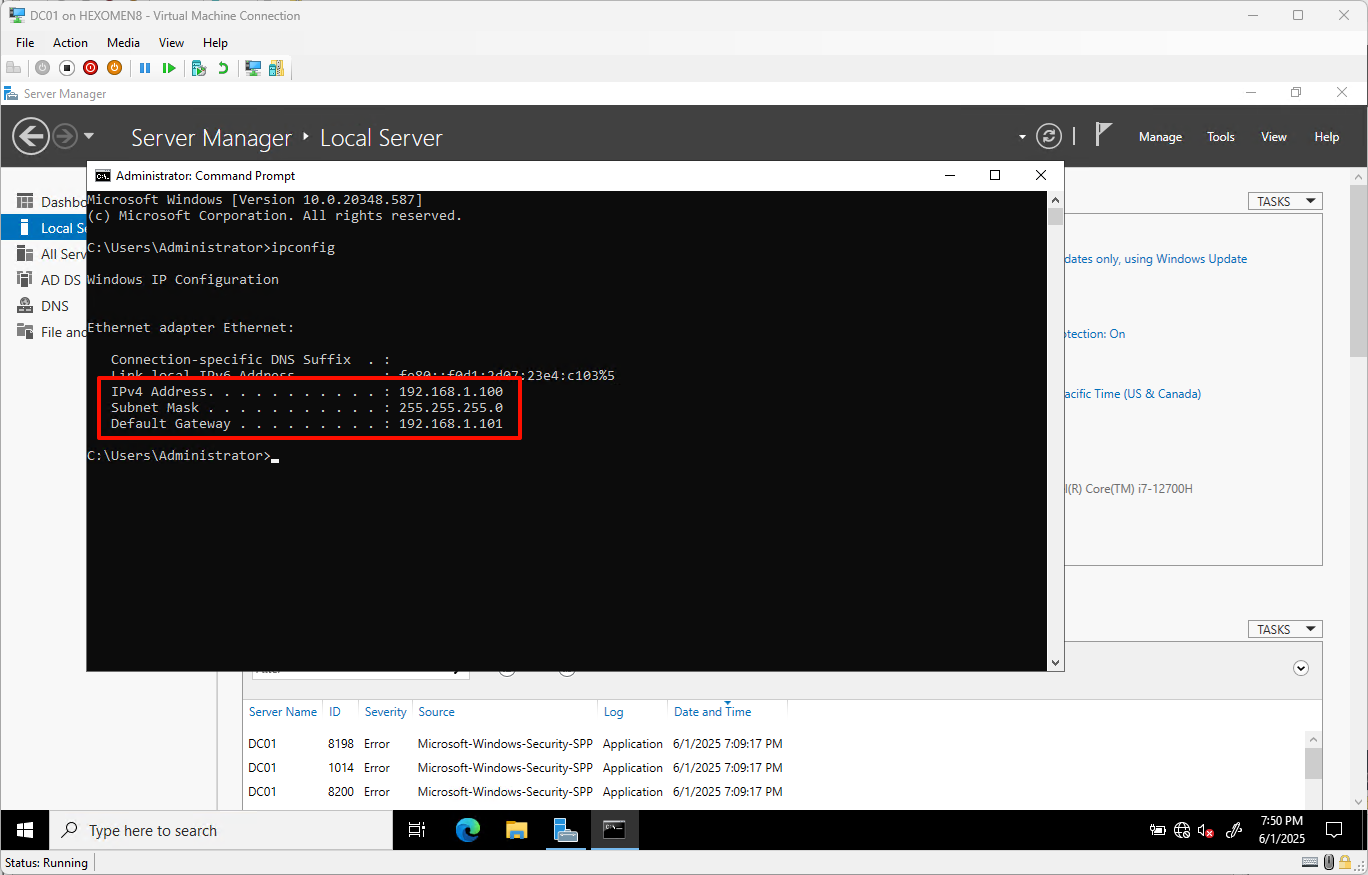The height and width of the screenshot is (875, 1368).
Task: Open Server Manager's Manage menu
Action: [x=1160, y=137]
